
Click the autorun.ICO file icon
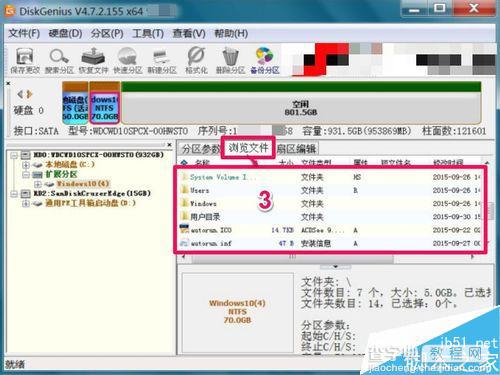click(x=184, y=229)
